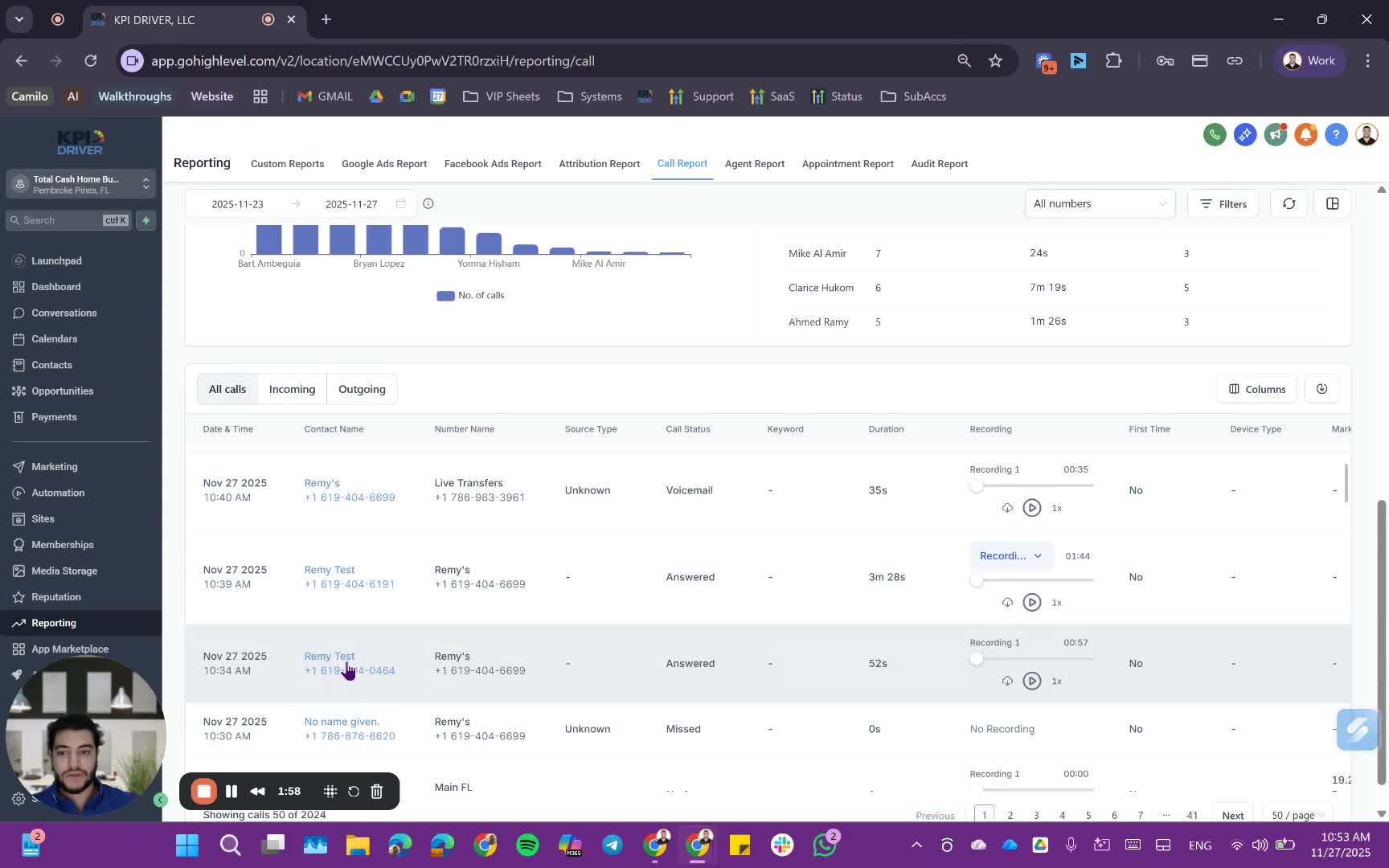Open the browser tab list chevron

19,19
